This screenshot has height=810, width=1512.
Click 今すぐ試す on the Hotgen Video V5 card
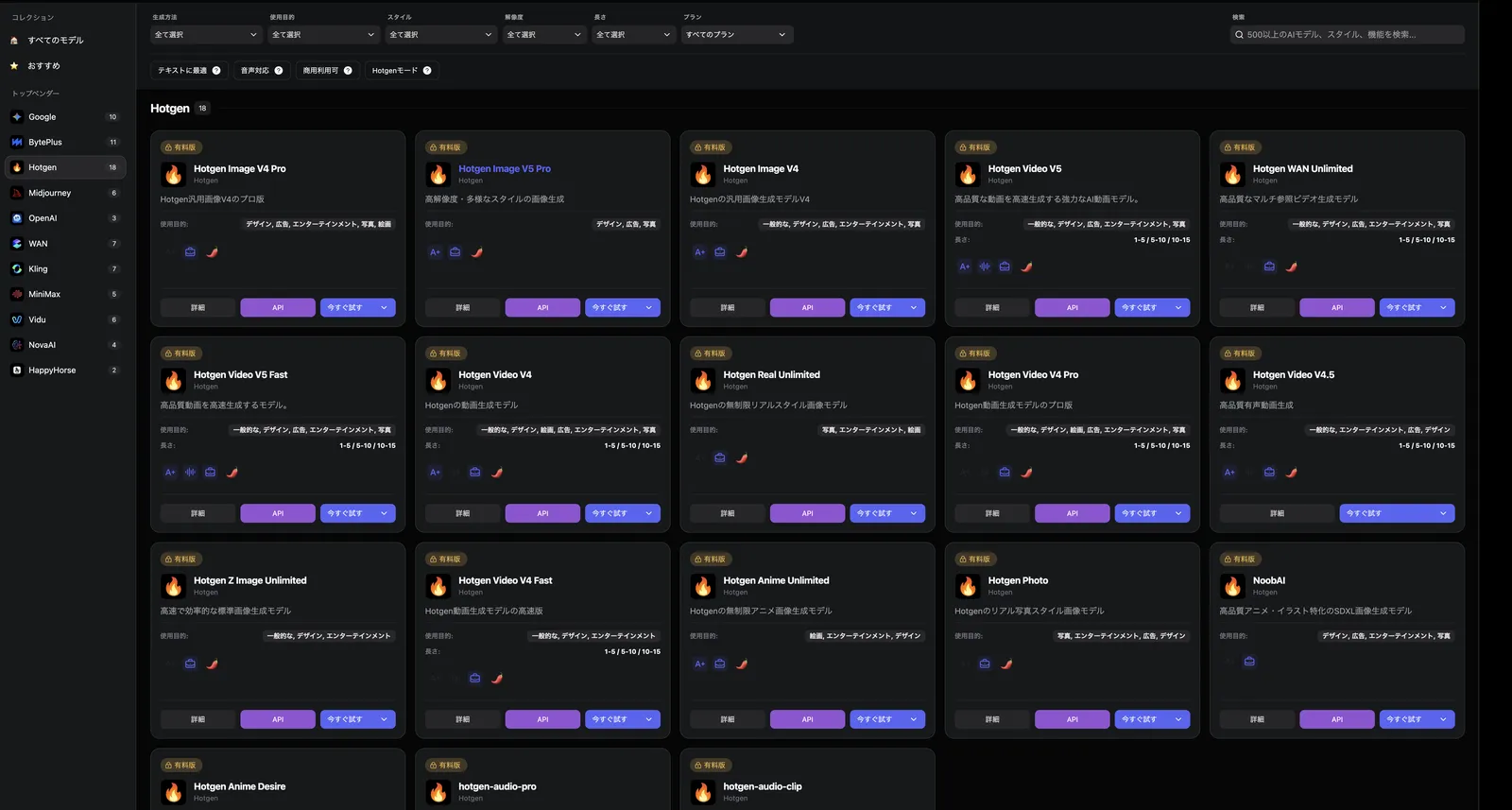tap(1139, 308)
